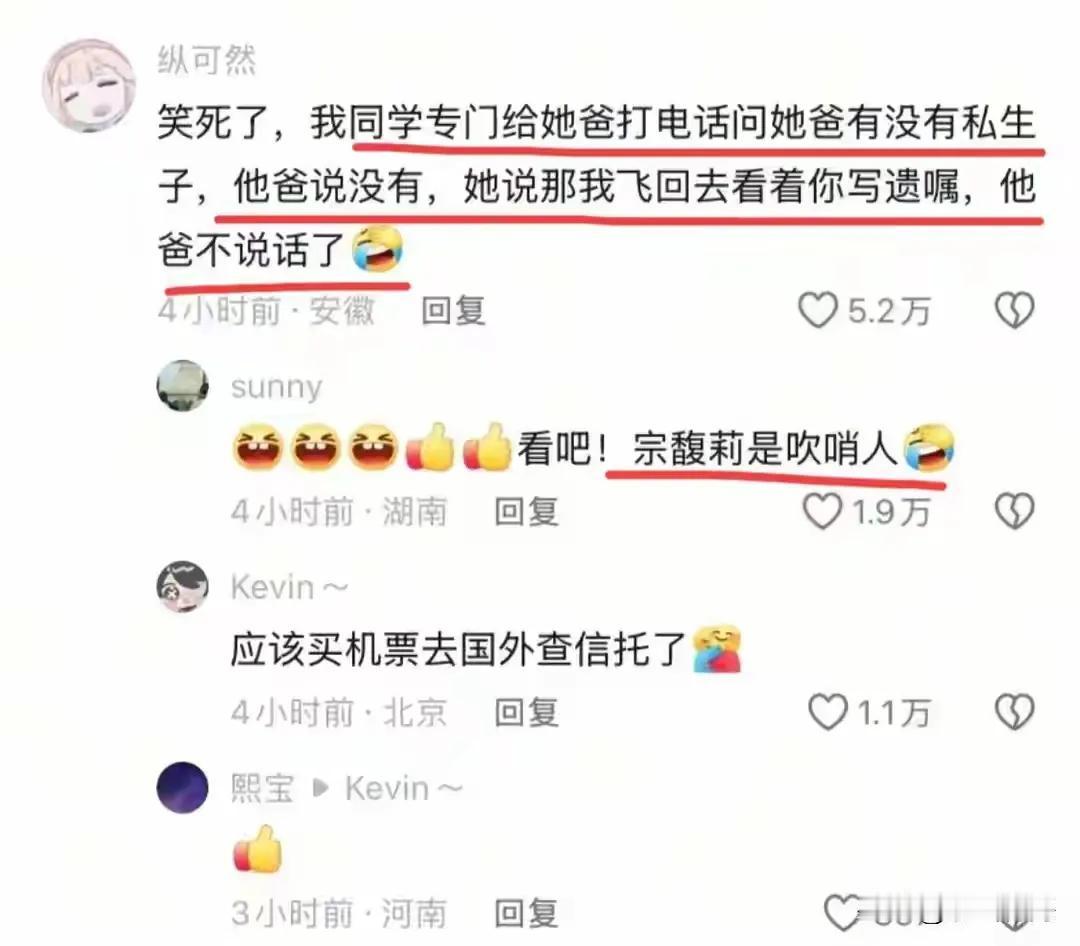
Task: Reply to 纵可然's comment from 安徽
Action: pos(453,311)
